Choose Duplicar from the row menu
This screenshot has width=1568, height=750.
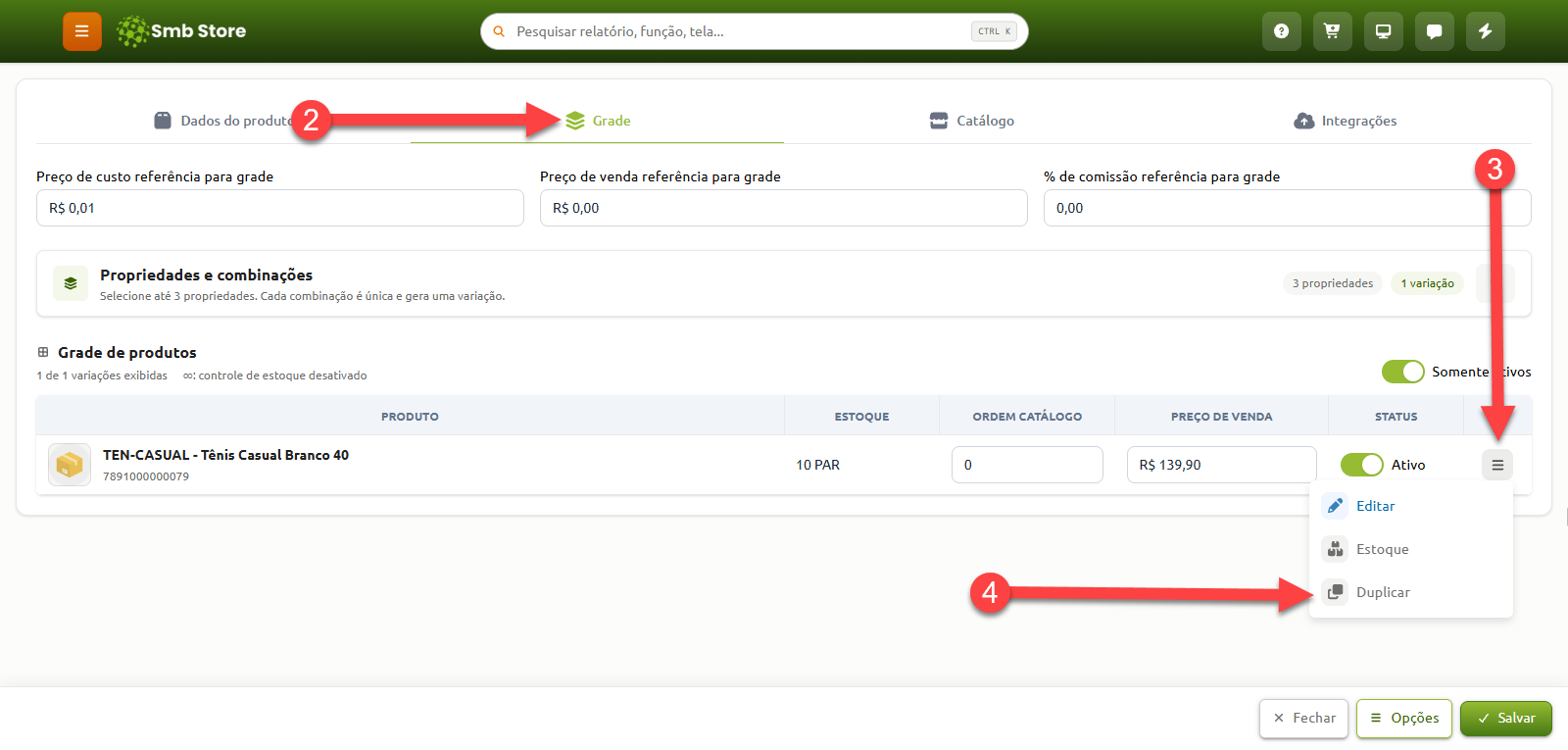click(x=1411, y=592)
